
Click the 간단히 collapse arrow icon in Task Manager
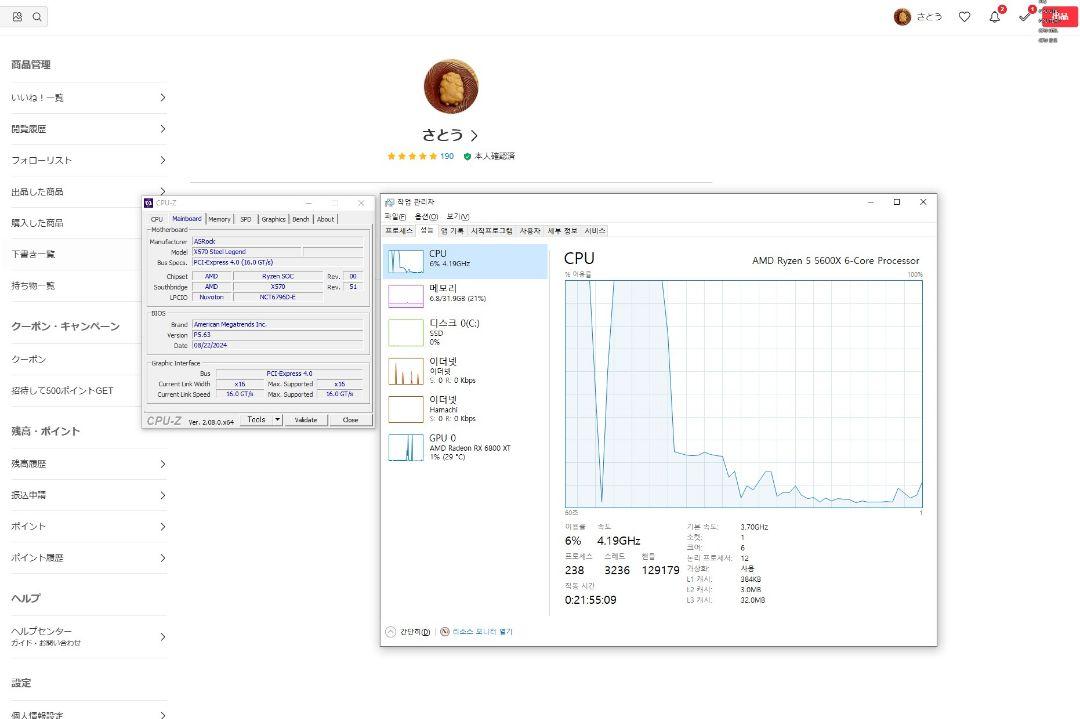coord(391,632)
